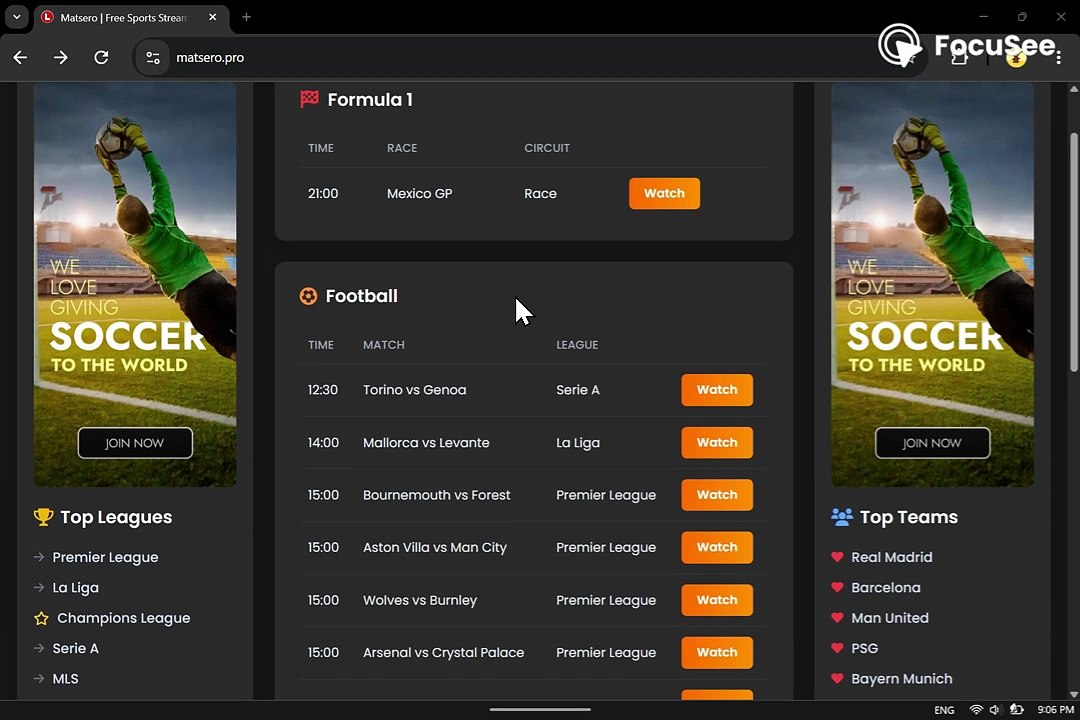Select the Torino vs Genoa match text

point(415,390)
